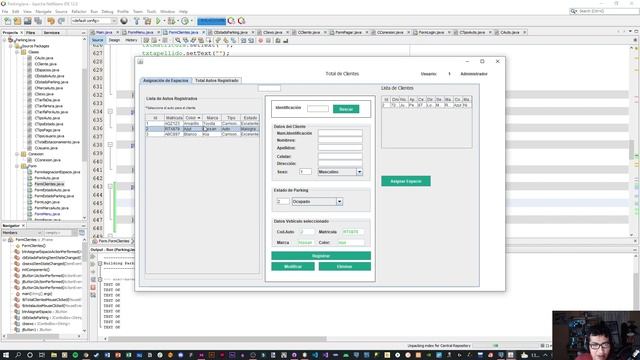The image size is (640, 360).
Task: Switch to the Design view tab
Action: click(114, 40)
